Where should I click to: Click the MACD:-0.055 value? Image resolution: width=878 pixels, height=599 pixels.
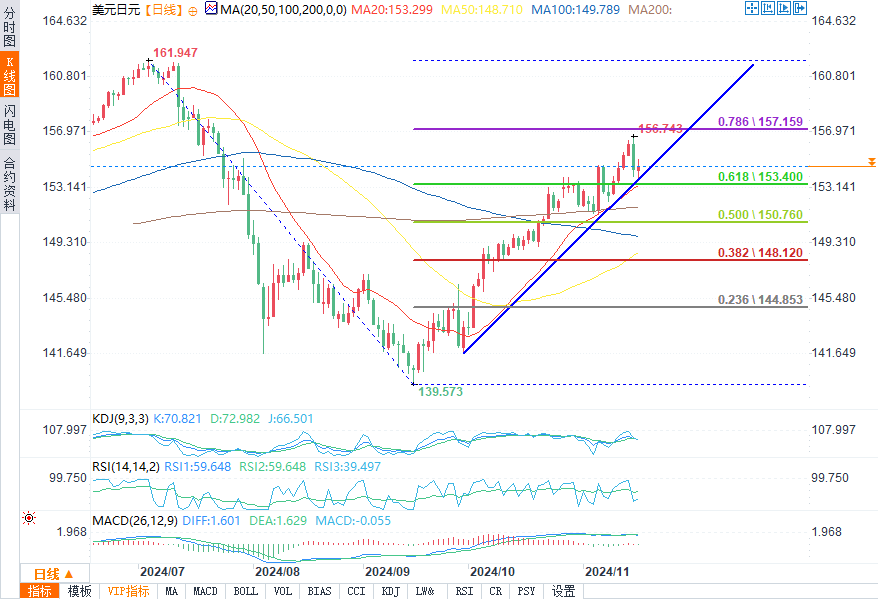(353, 521)
